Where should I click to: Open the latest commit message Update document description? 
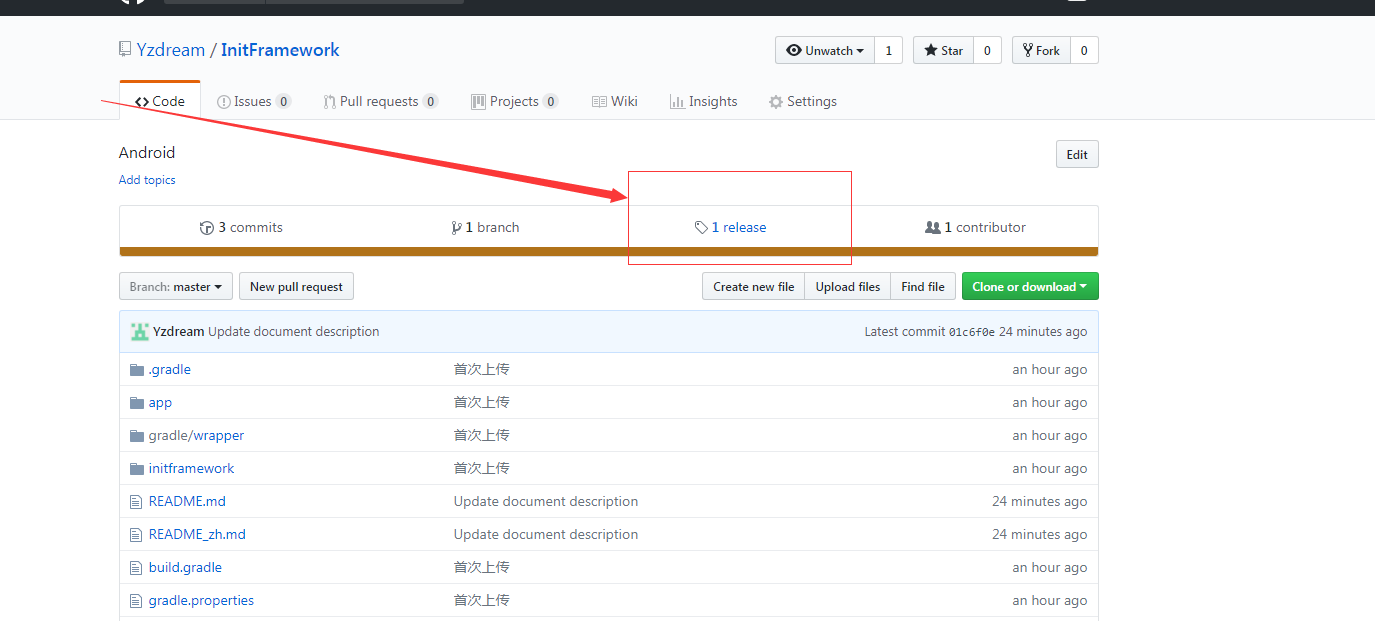[294, 332]
